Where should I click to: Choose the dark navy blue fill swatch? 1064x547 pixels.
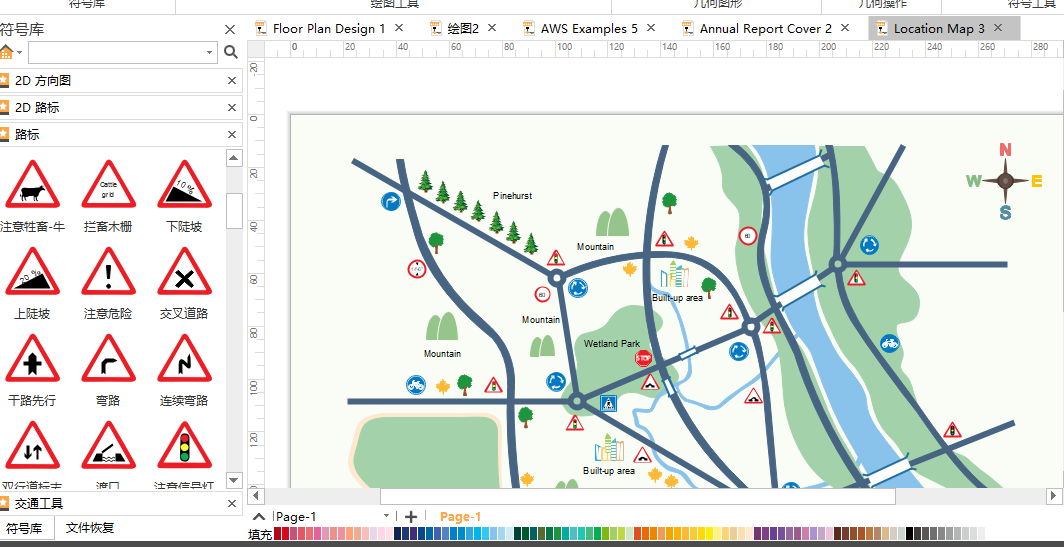point(398,533)
